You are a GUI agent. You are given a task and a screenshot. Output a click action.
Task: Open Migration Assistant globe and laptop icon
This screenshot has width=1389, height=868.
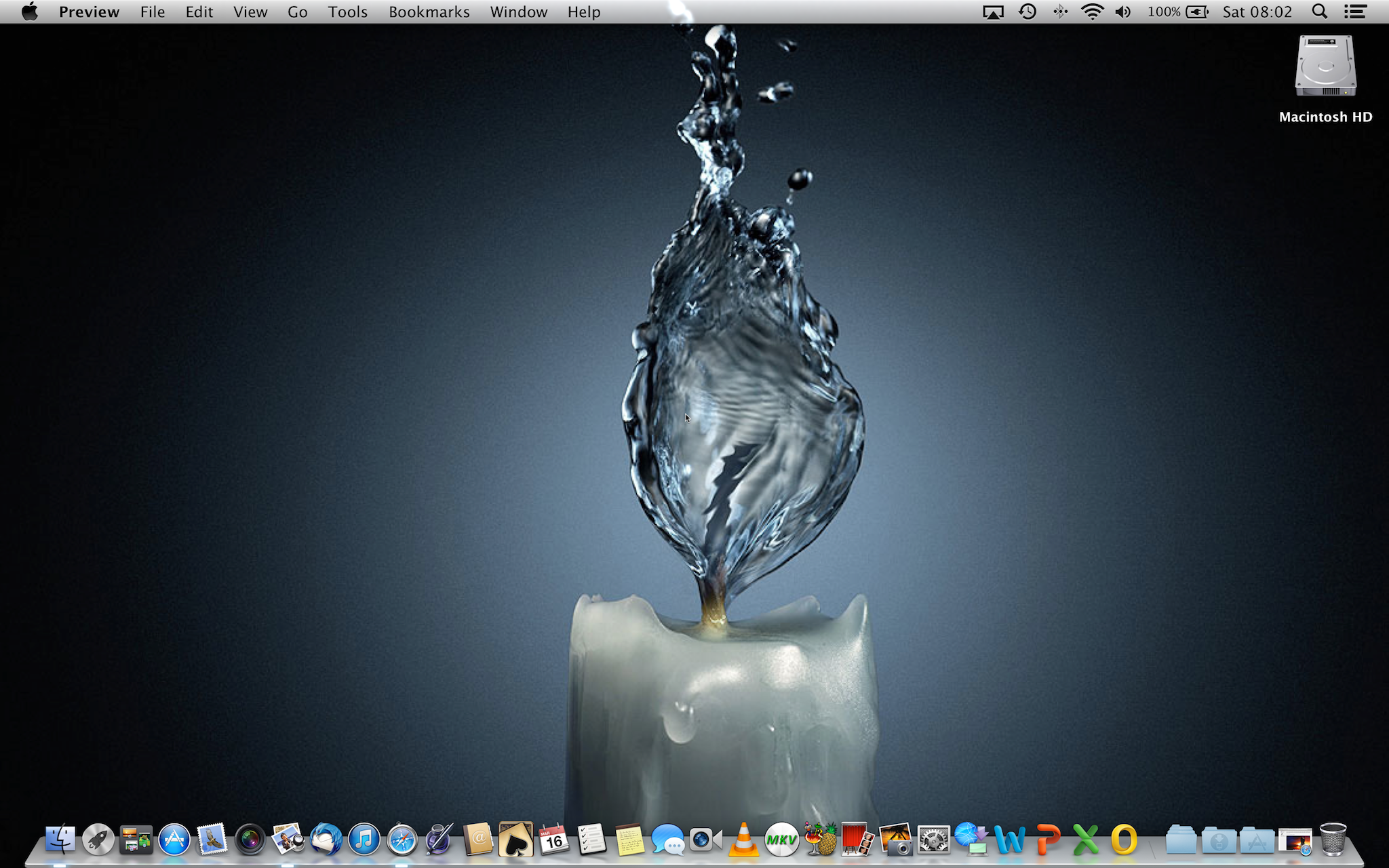[x=971, y=840]
